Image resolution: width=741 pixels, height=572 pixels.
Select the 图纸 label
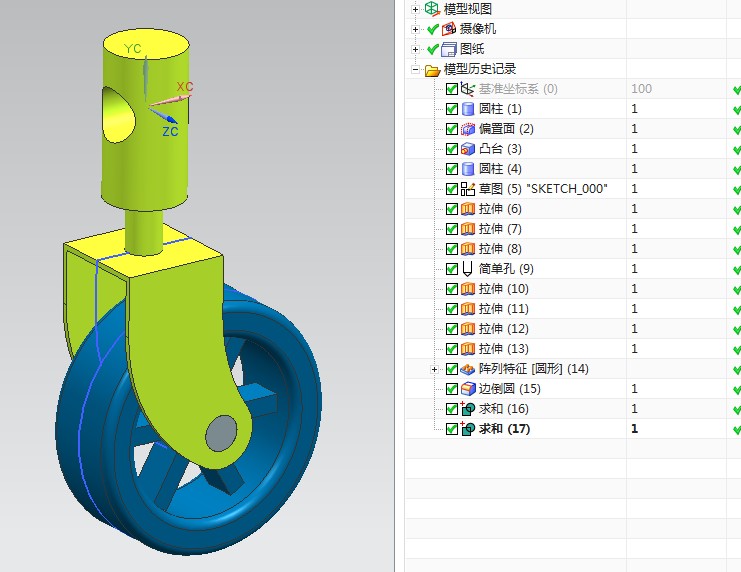(x=472, y=49)
